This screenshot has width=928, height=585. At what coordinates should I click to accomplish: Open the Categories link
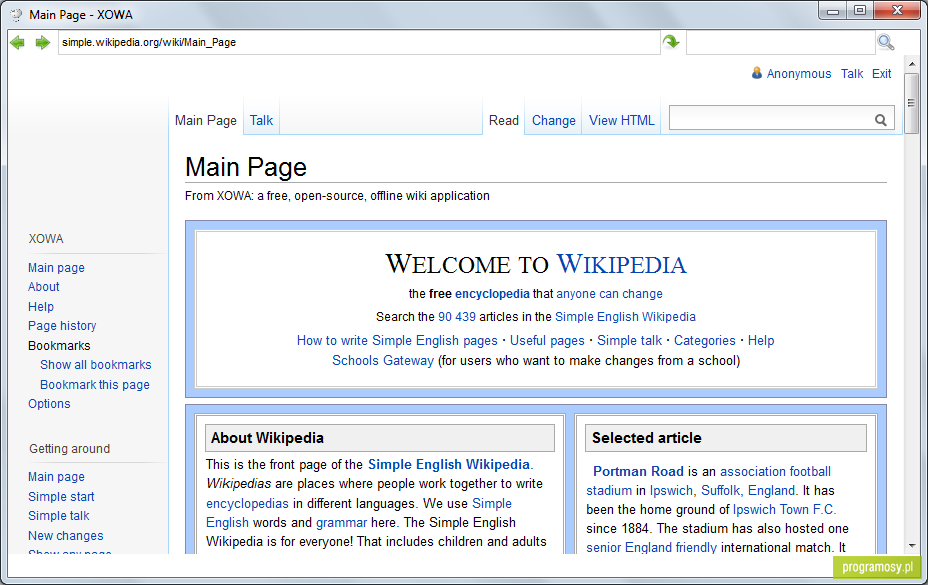[x=704, y=340]
